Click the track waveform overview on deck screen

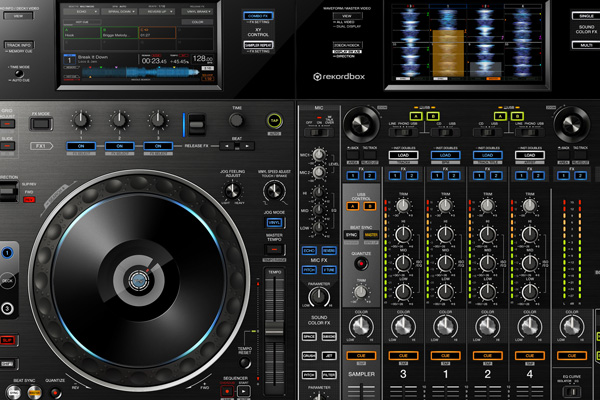[x=139, y=72]
